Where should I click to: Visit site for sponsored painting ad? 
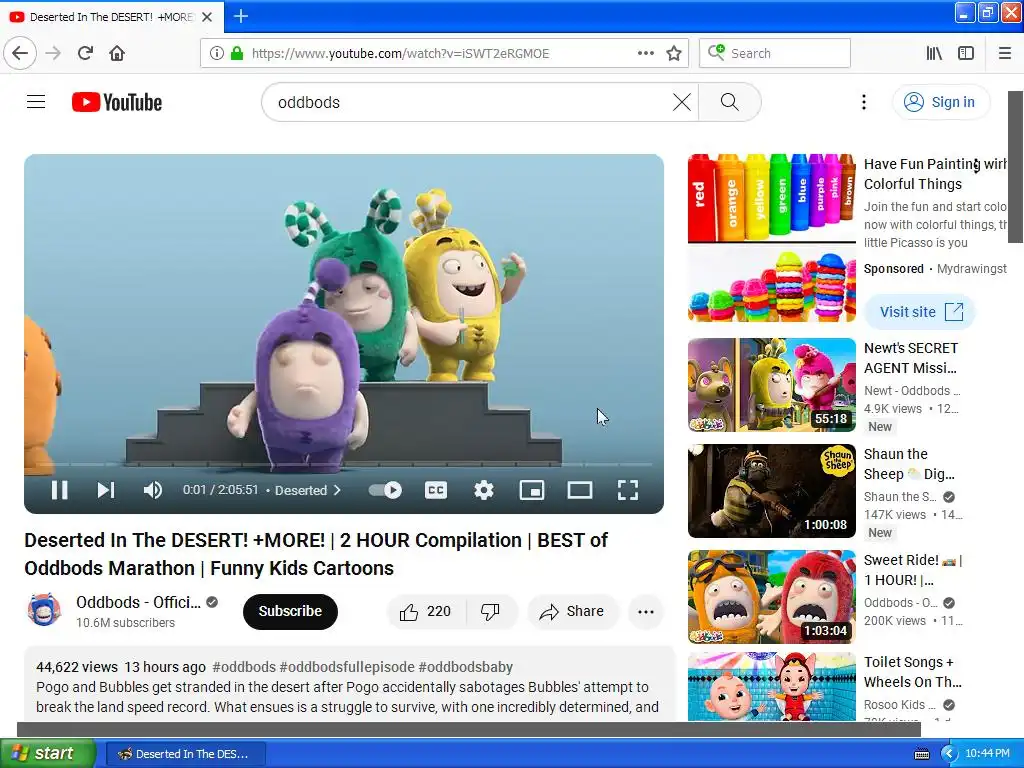point(920,312)
